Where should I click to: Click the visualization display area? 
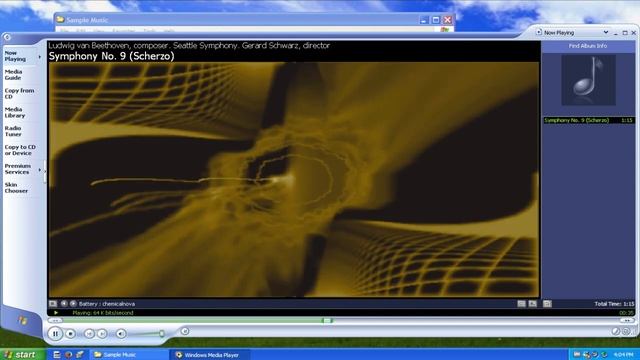tap(294, 180)
